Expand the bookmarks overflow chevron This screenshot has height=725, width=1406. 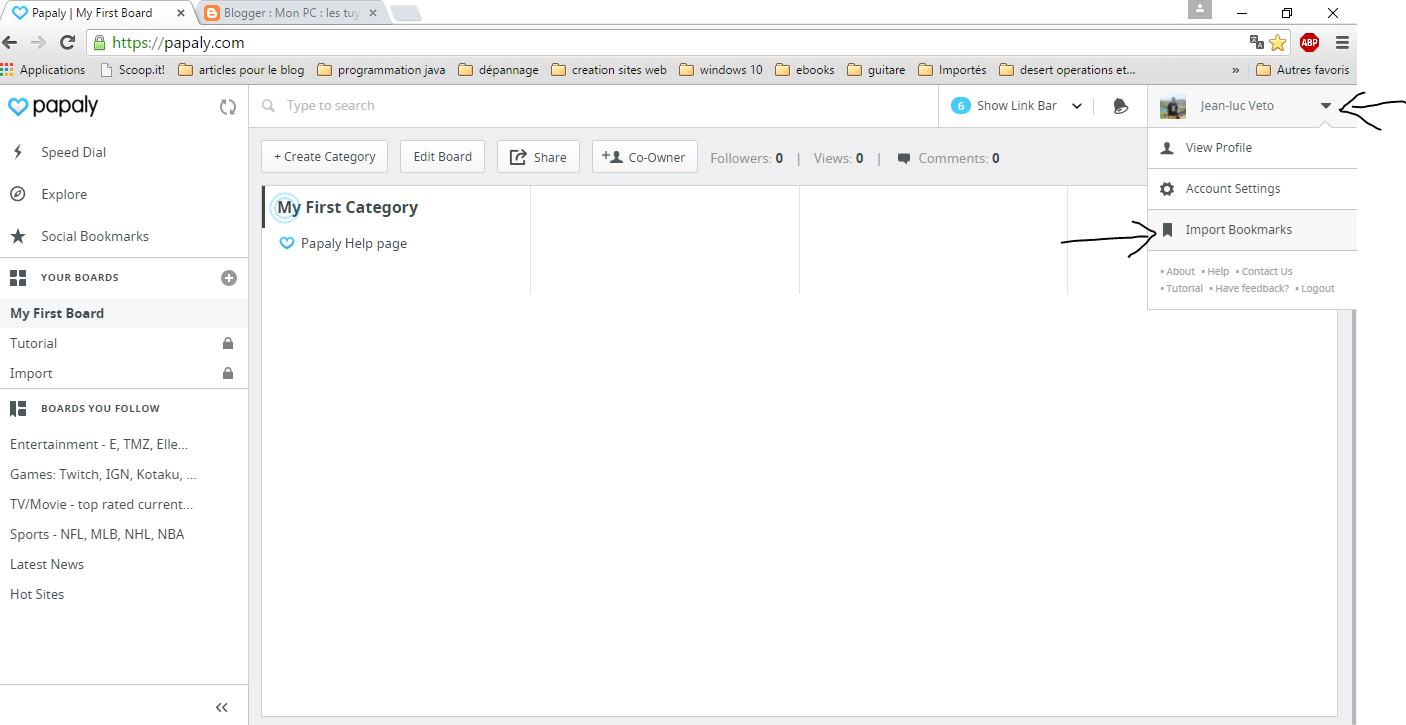[x=1236, y=70]
